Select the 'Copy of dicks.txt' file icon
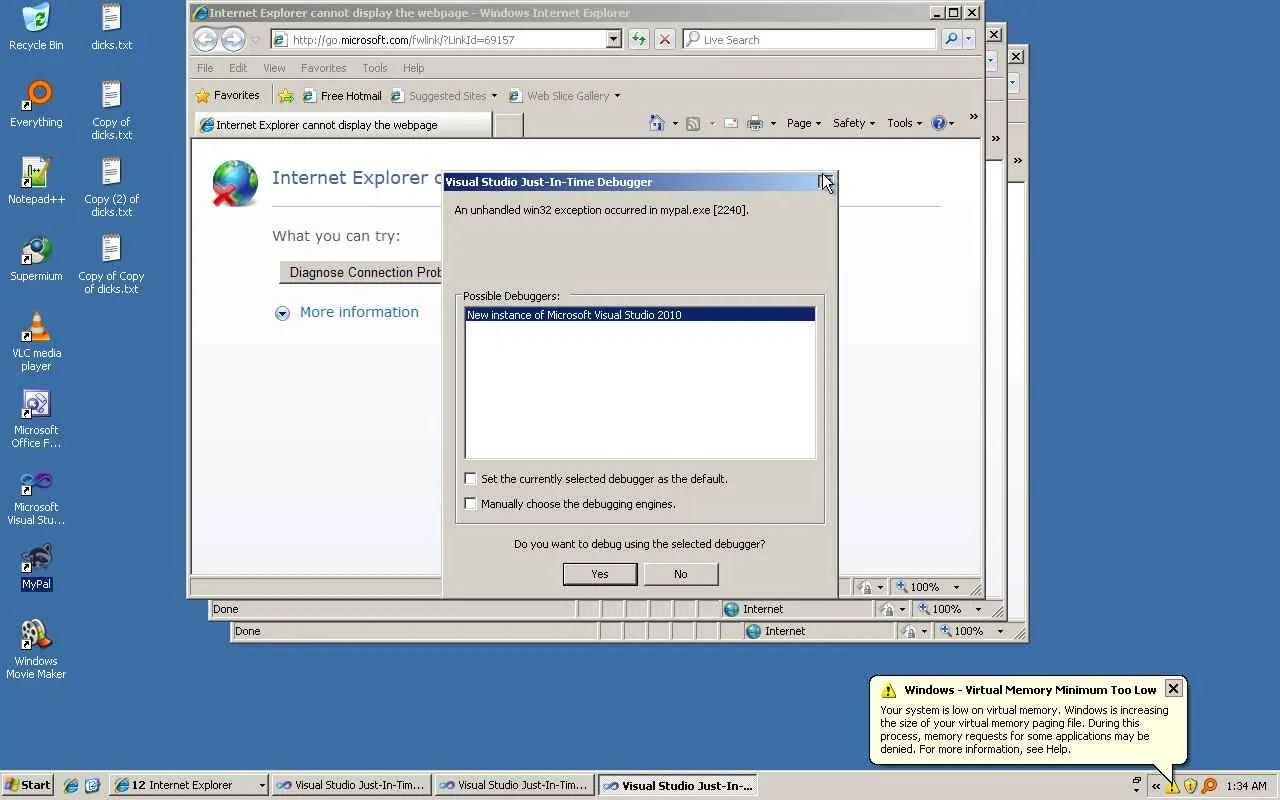 pos(111,110)
